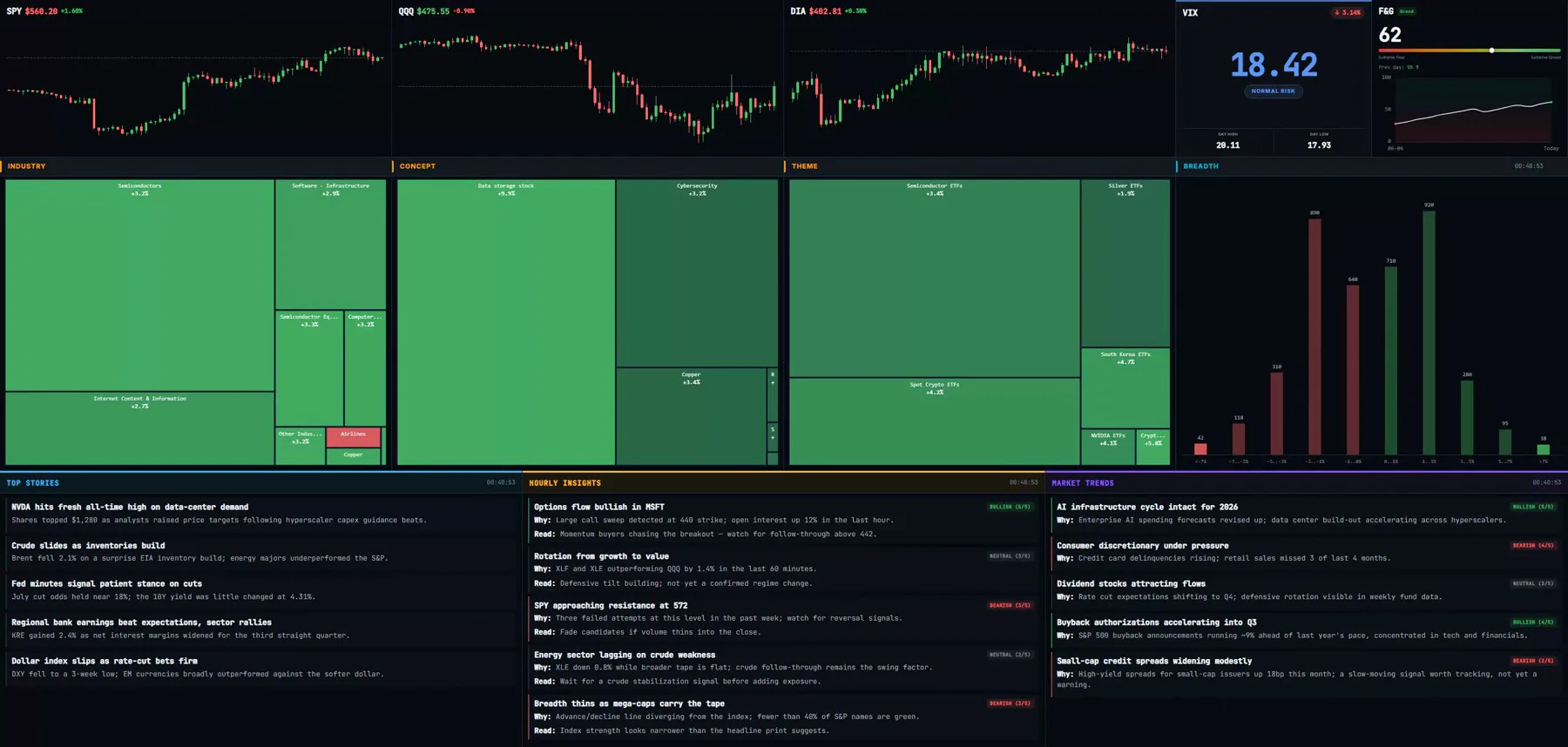Open SPY approaching resistance at 572 insight
Image resolution: width=1568 pixels, height=747 pixels.
tap(783, 618)
